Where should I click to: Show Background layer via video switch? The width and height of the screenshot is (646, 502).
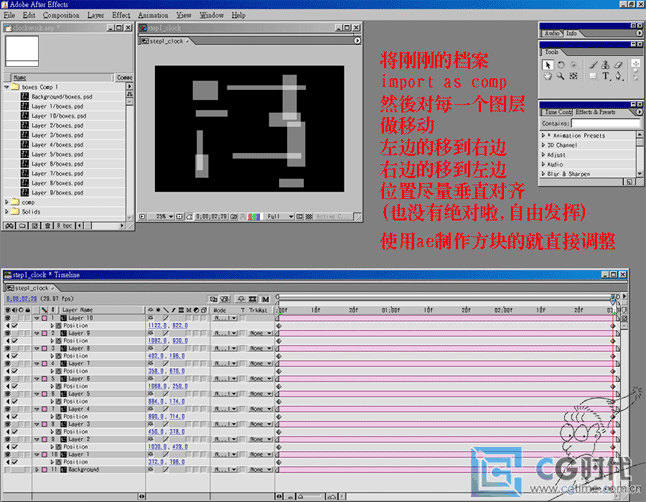click(8, 470)
